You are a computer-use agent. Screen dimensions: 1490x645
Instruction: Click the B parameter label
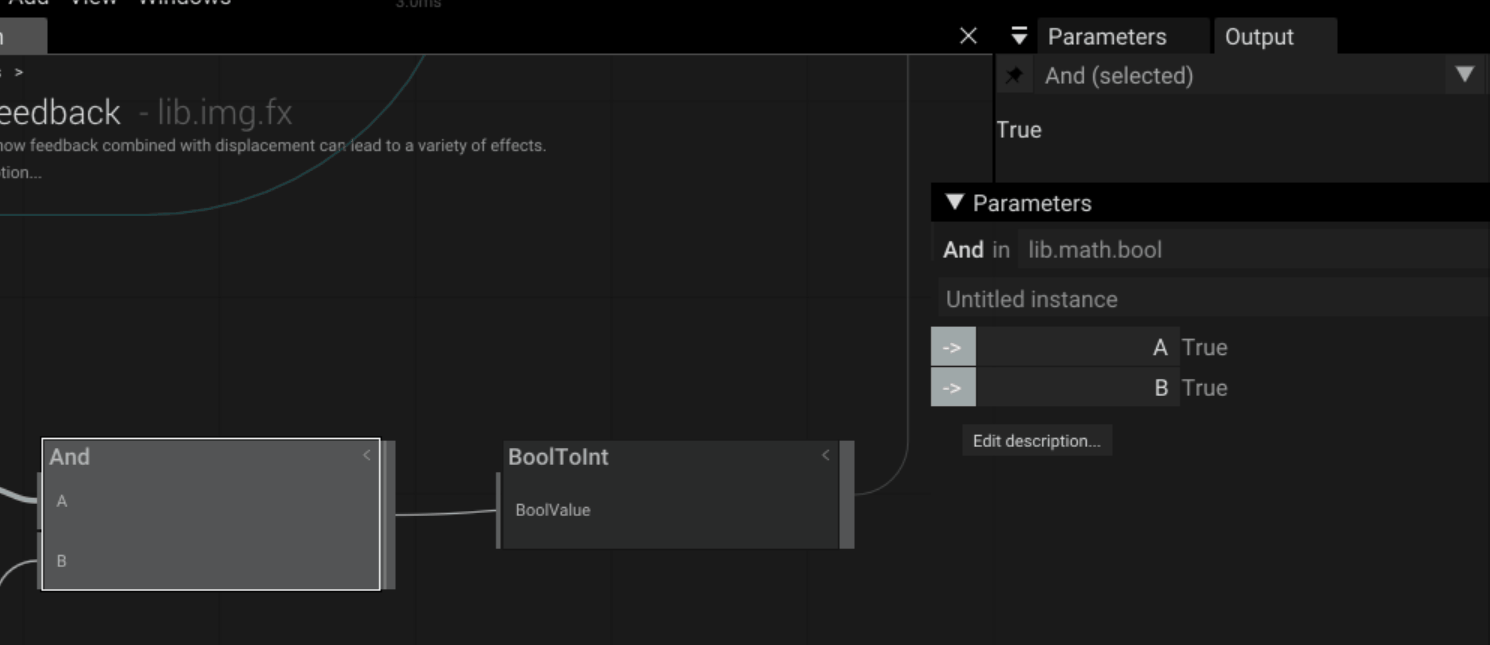(1161, 388)
